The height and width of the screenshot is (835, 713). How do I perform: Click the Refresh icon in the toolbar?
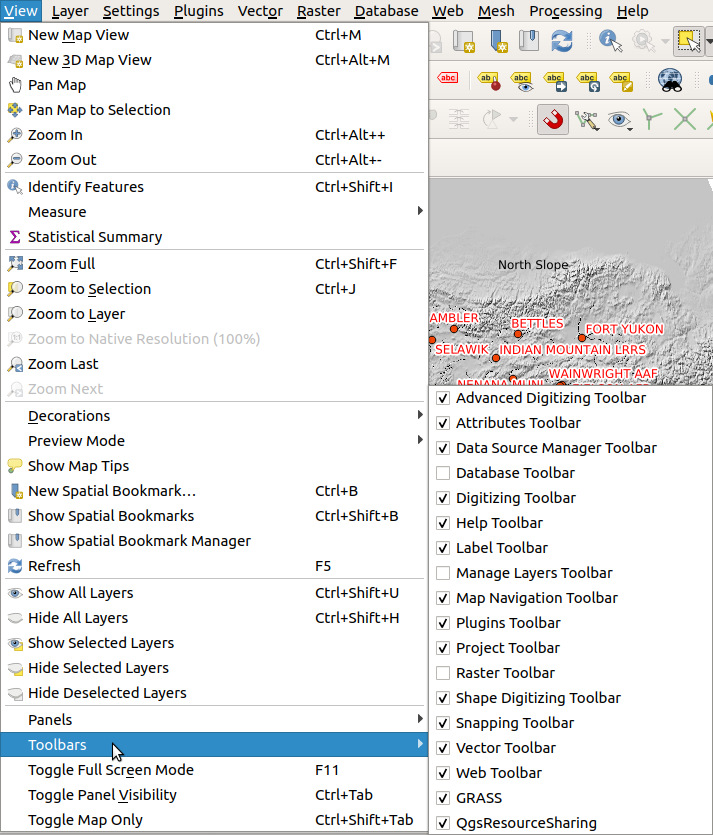coord(562,41)
